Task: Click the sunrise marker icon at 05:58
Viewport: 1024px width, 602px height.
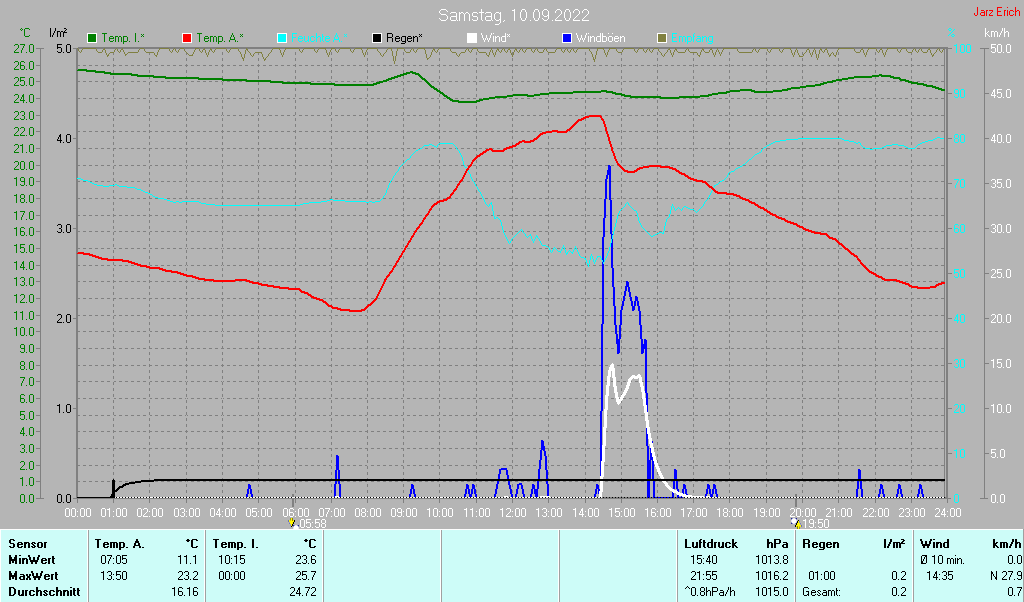Action: (x=292, y=523)
